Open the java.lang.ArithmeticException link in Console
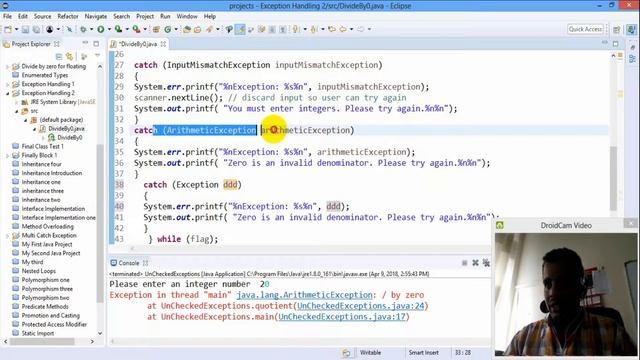The image size is (640, 360). pos(304,295)
